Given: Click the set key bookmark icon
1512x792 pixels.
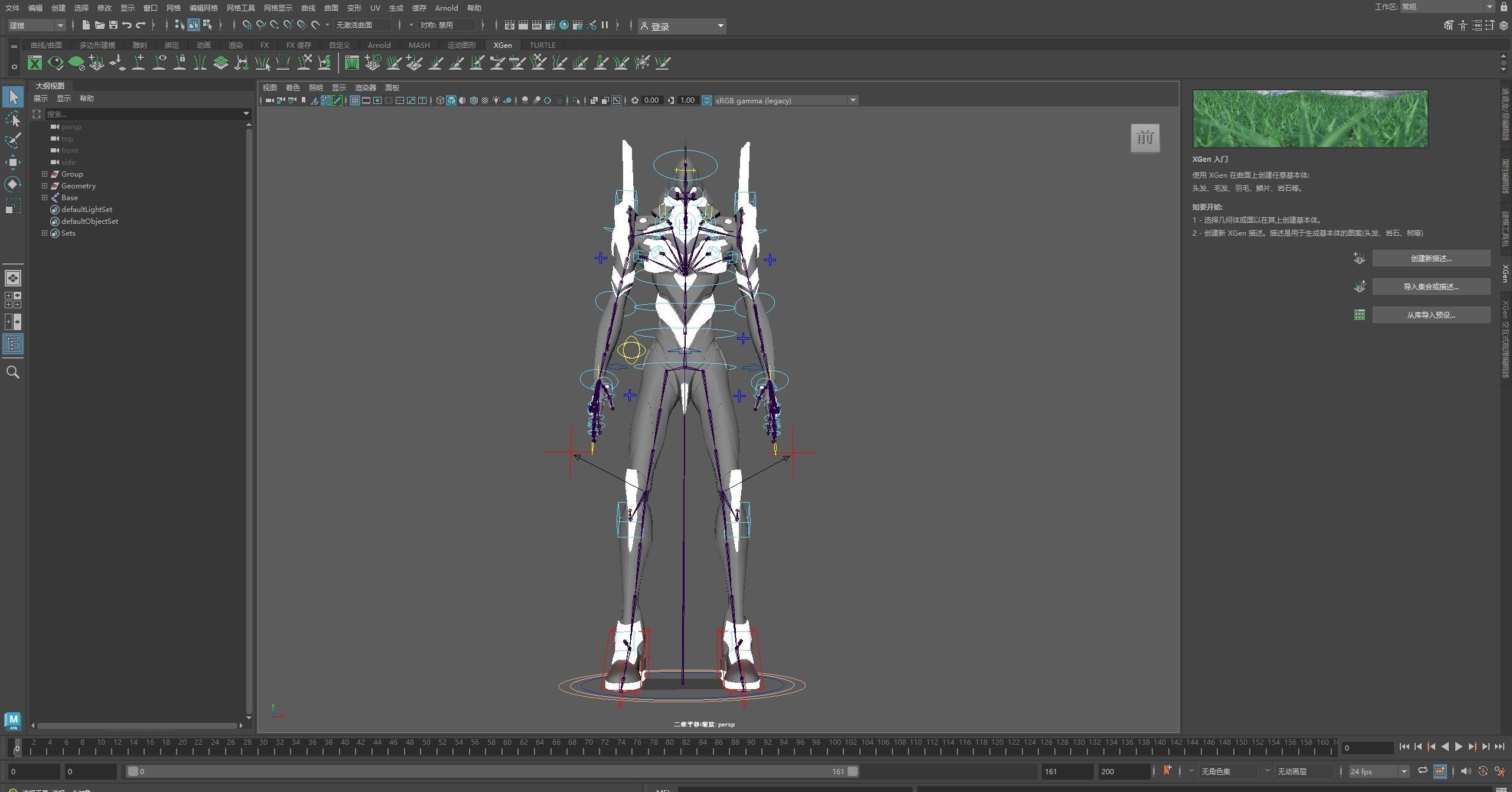Looking at the screenshot, I should pos(1167,770).
